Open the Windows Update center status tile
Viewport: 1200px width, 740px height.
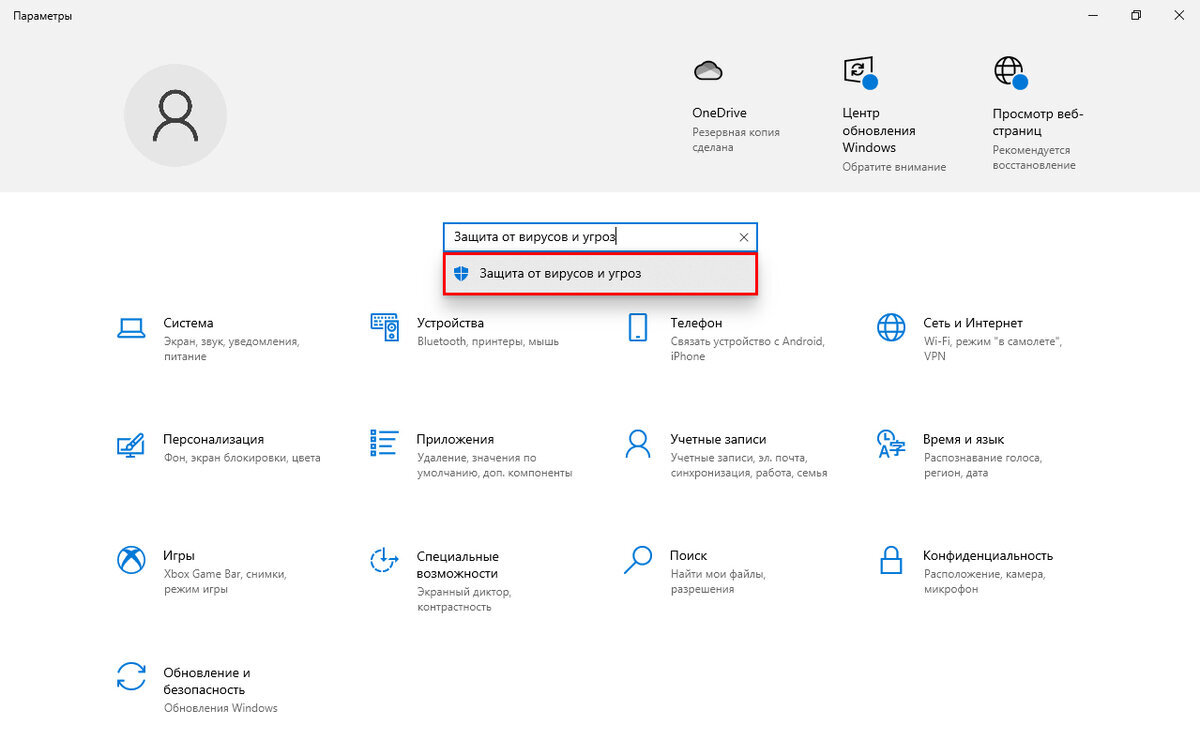(858, 72)
